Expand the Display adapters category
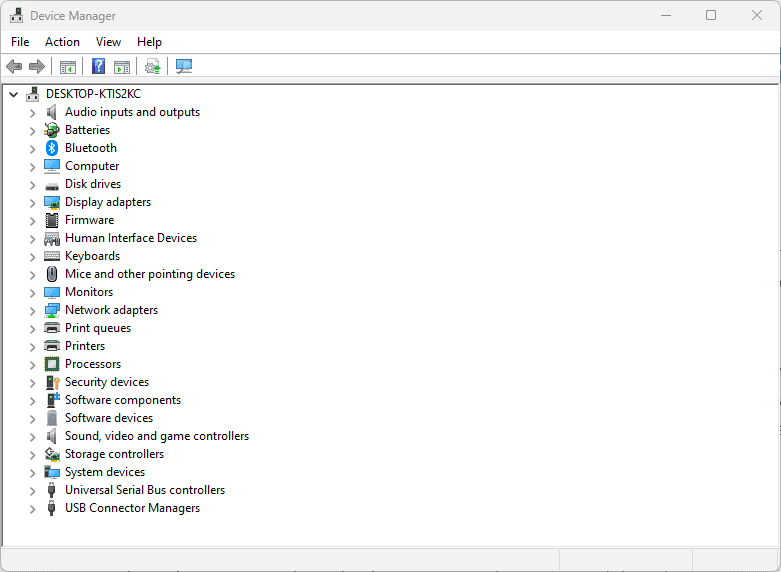781x572 pixels. click(32, 202)
